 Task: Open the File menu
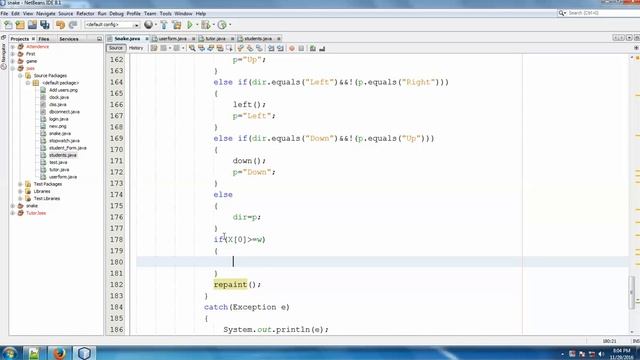click(x=4, y=13)
